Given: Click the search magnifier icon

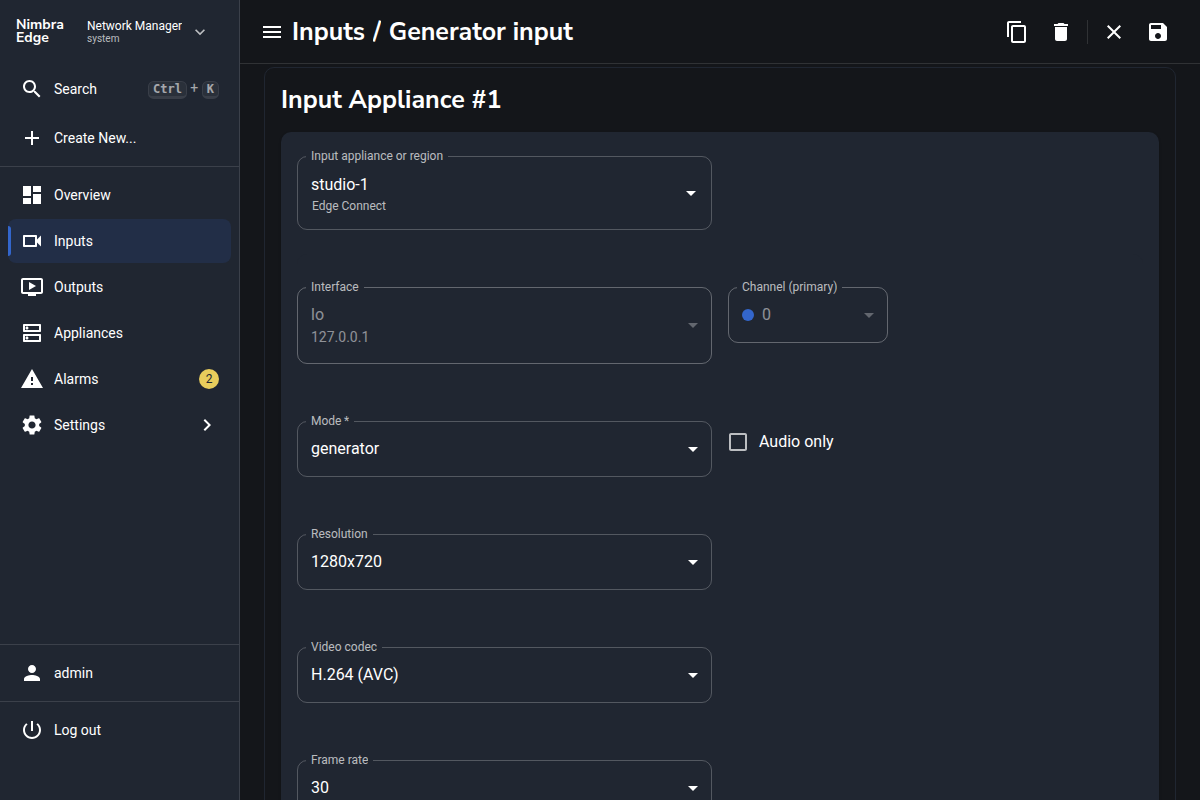Looking at the screenshot, I should [32, 89].
